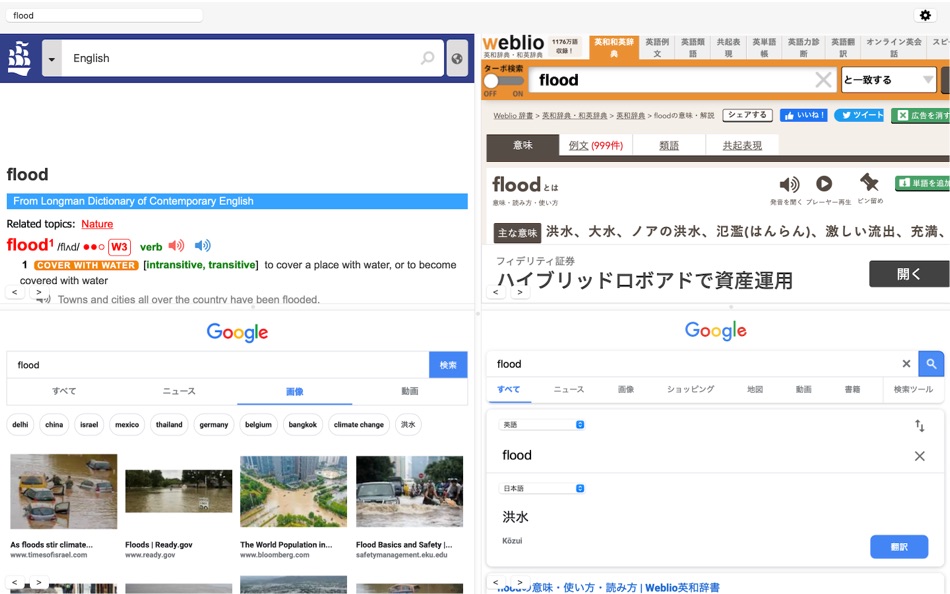Clear the translation source text flood

click(x=919, y=456)
